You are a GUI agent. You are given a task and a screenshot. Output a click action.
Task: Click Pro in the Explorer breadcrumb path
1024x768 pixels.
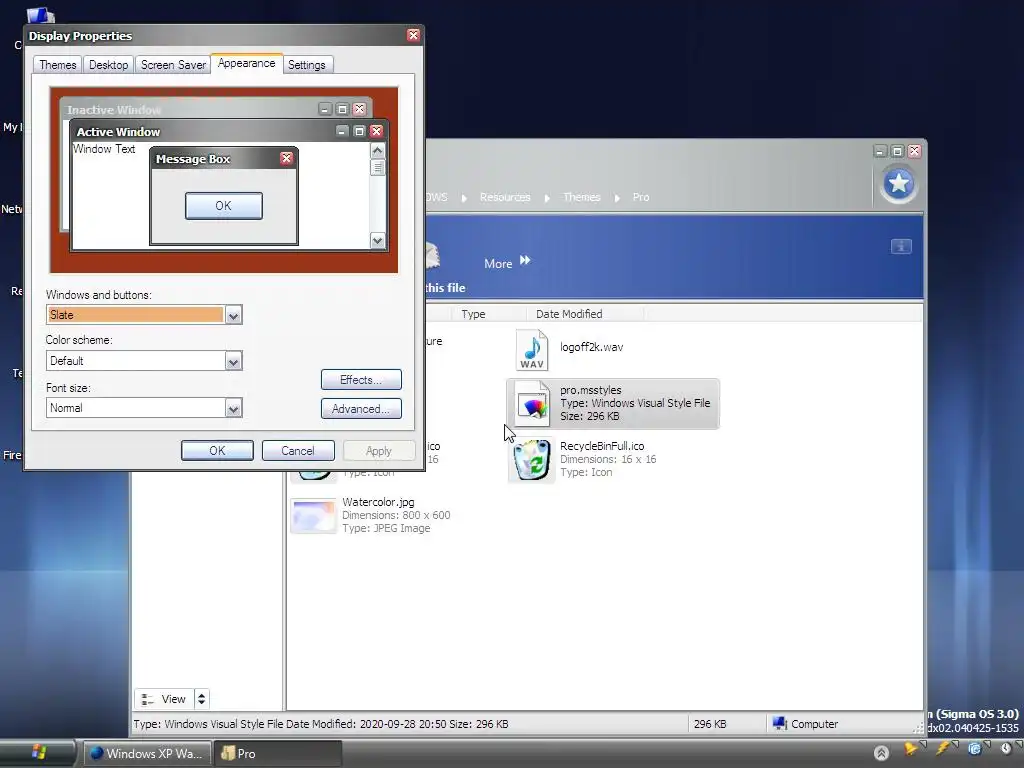click(x=641, y=197)
